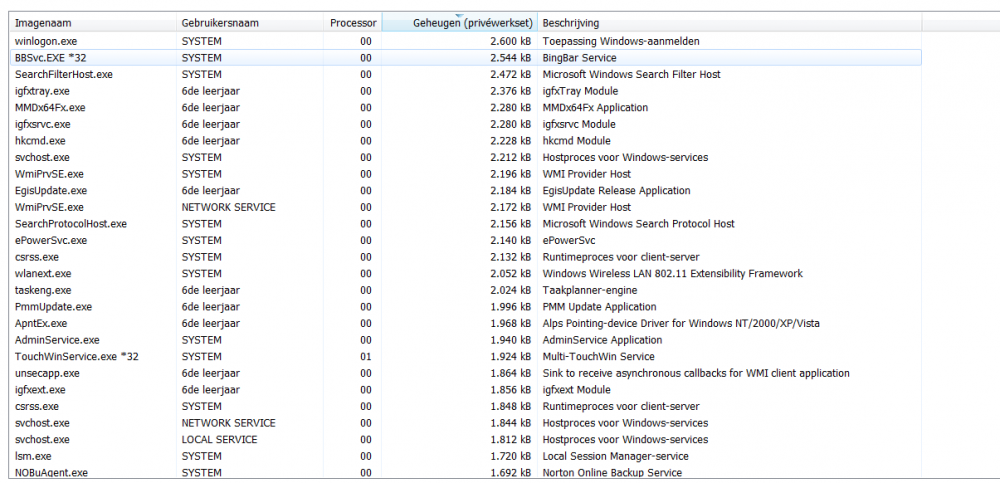Click the Beschrijving column header

[x=571, y=23]
